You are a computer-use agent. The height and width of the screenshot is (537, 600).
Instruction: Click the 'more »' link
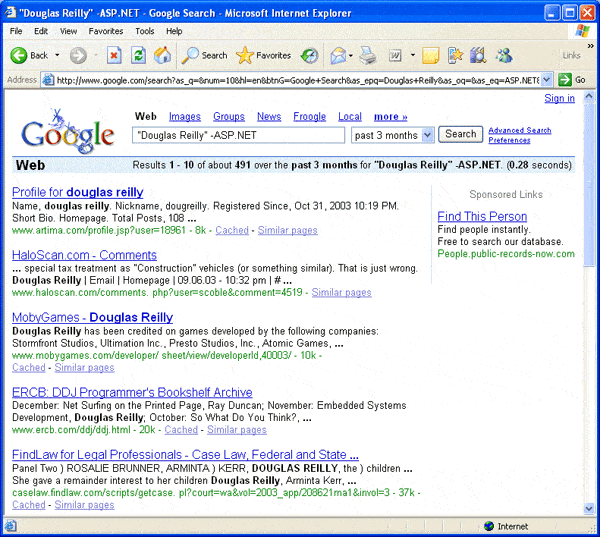coord(391,117)
